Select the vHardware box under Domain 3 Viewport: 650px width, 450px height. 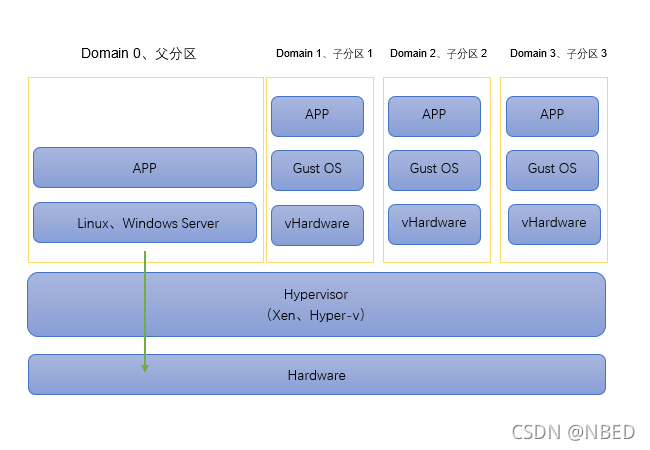554,224
